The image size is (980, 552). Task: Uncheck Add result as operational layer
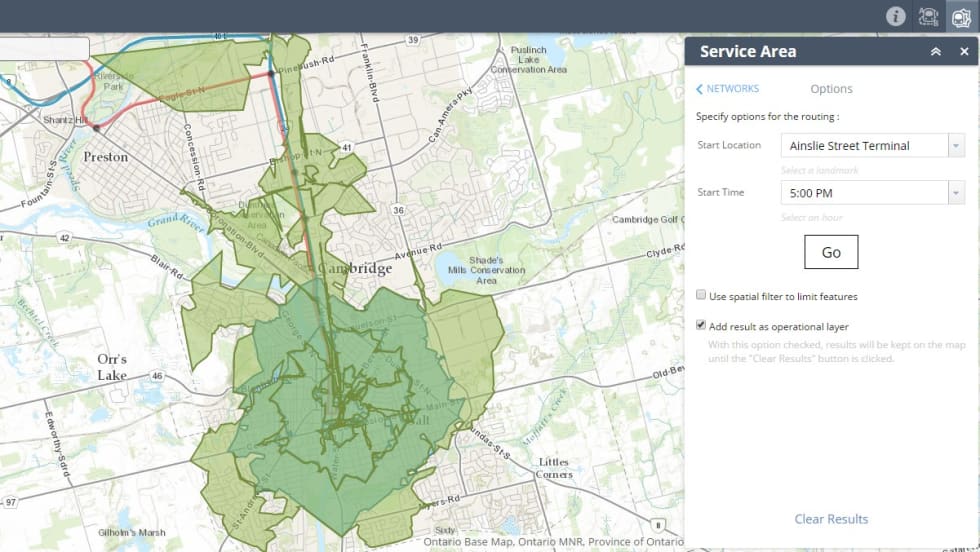[x=702, y=326]
